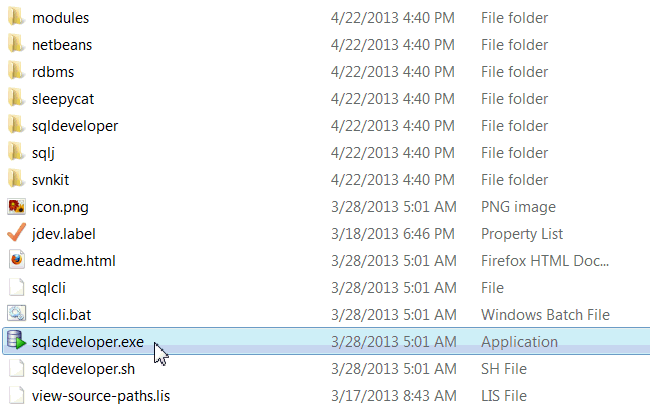Select the sqldeveloper folder name
Screen dimensions: 650x409
tap(75, 125)
